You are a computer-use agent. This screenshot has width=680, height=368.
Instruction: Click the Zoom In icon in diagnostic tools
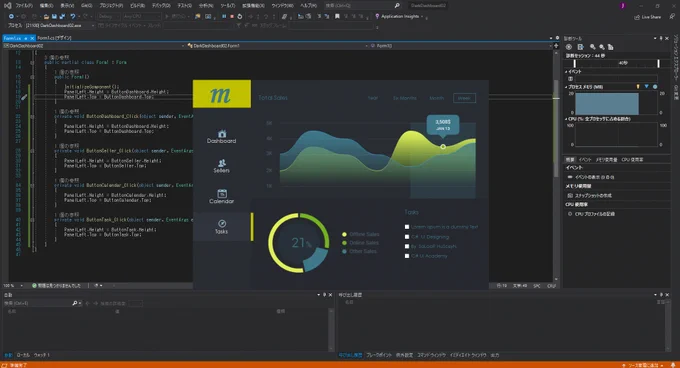(592, 47)
